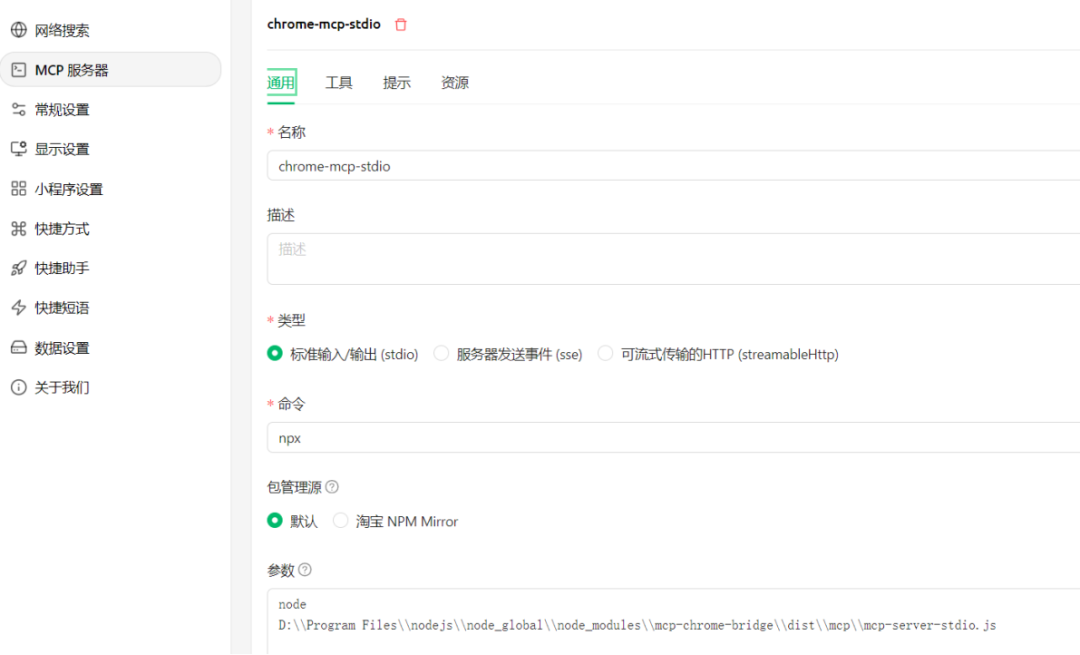Click the command-key icon for 快捷方式
Image resolution: width=1080 pixels, height=655 pixels.
tap(19, 229)
